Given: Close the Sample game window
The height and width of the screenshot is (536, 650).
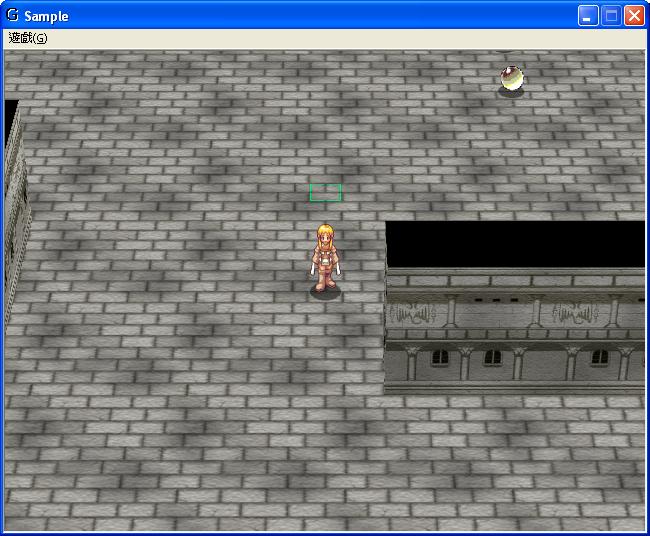Looking at the screenshot, I should (x=634, y=16).
